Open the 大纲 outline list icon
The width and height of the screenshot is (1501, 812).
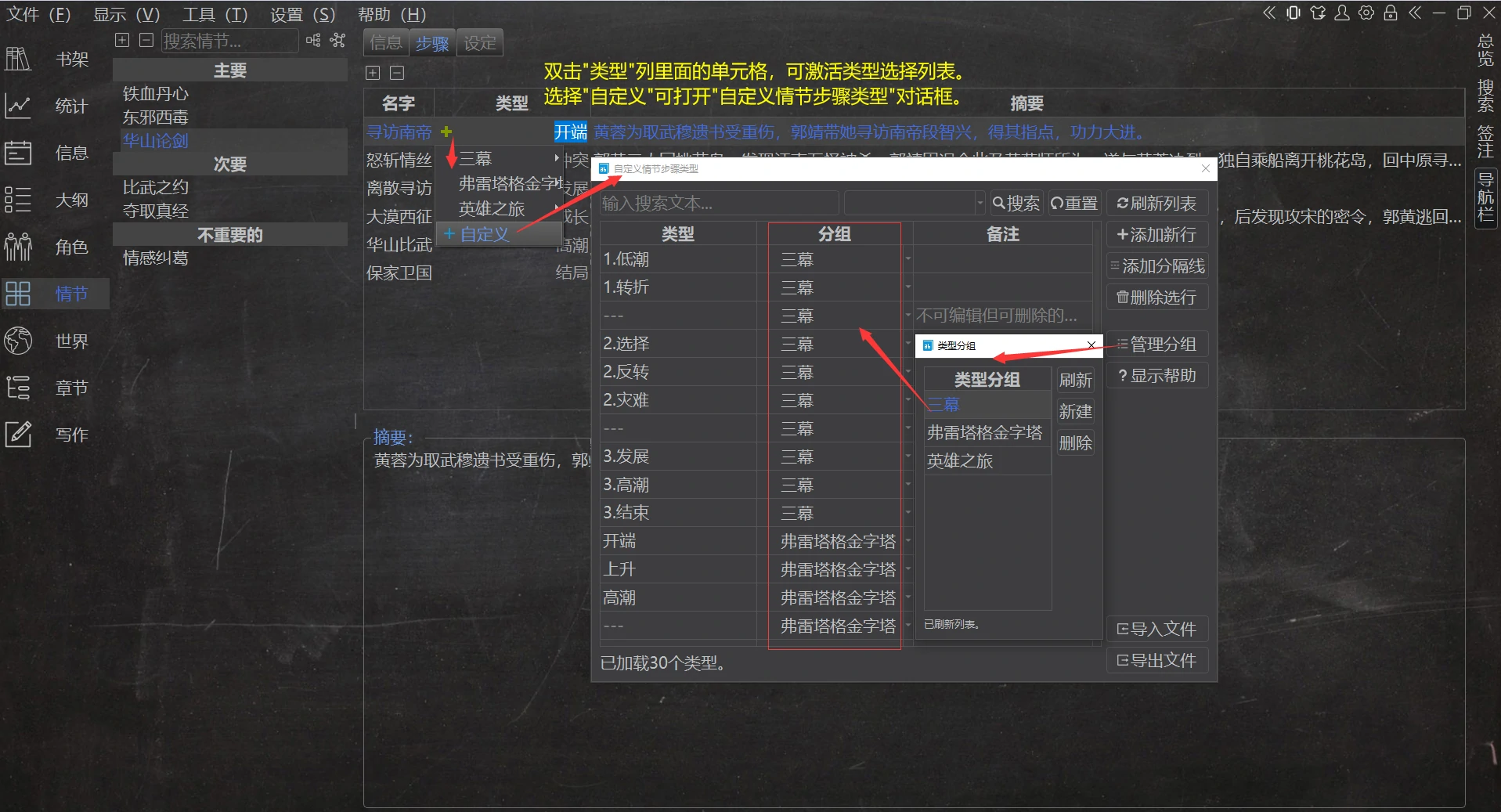pos(17,200)
